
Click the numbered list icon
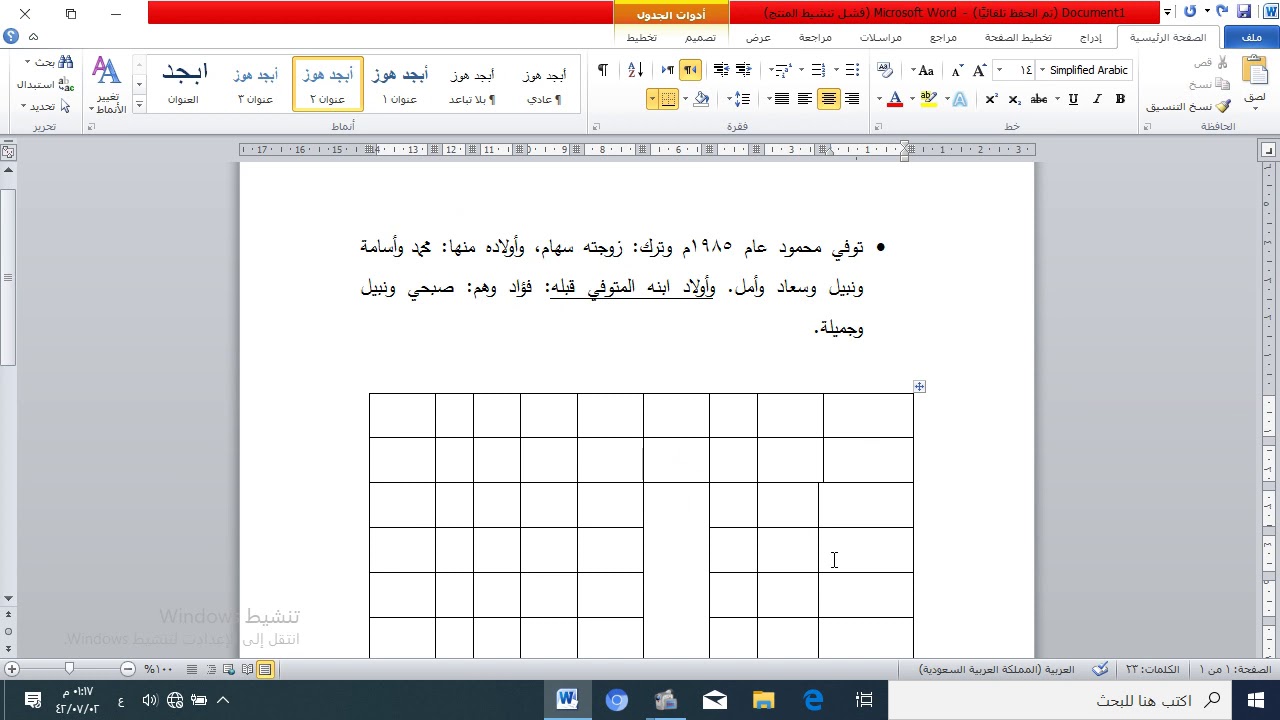(x=818, y=70)
